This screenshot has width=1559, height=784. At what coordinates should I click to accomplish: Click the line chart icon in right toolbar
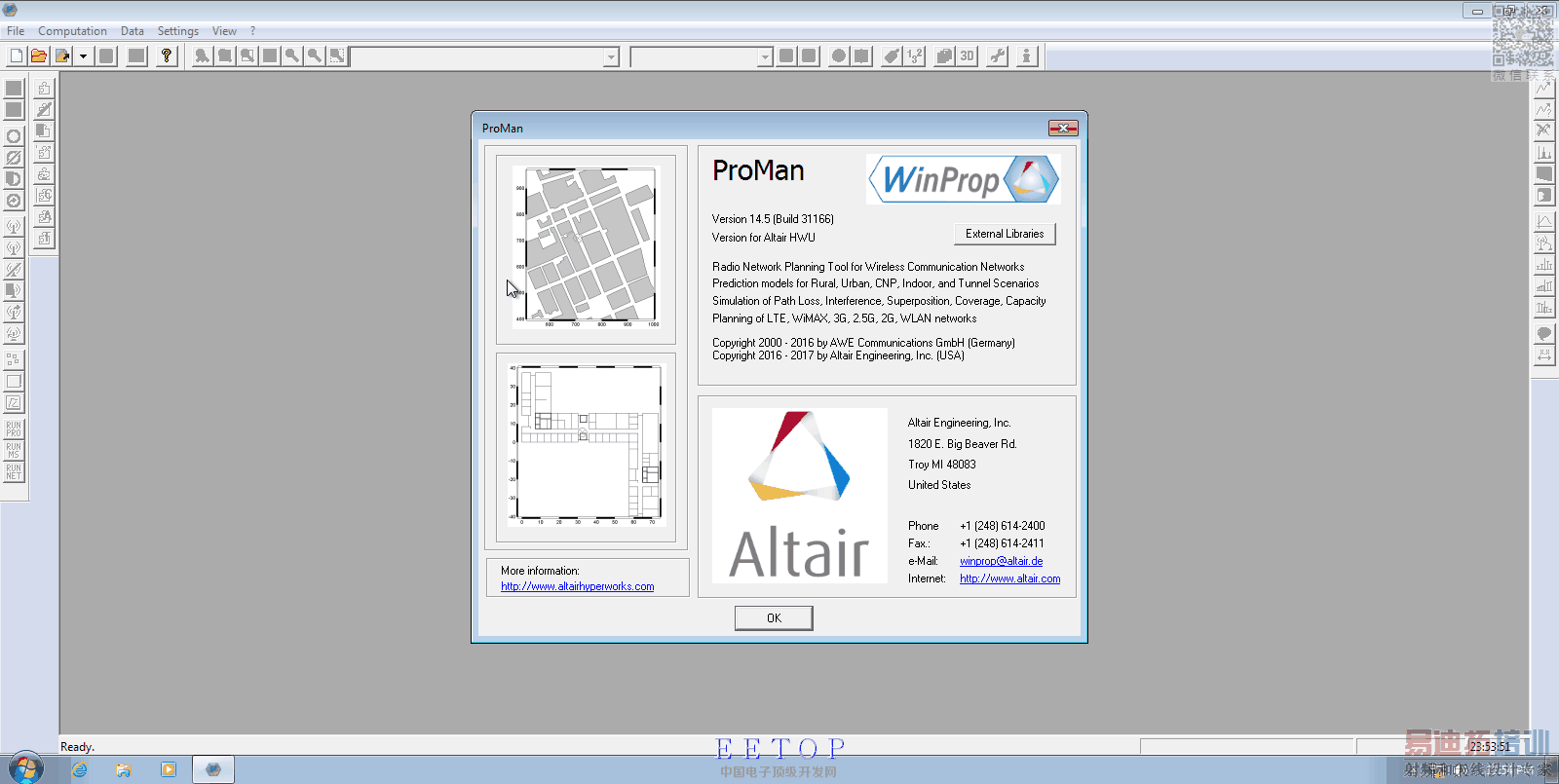1544,88
